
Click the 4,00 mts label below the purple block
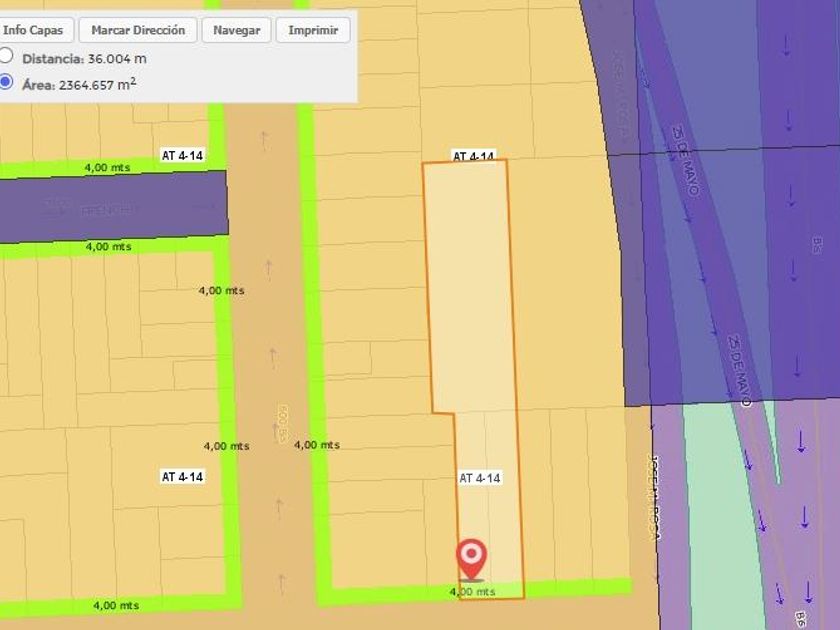pyautogui.click(x=108, y=246)
